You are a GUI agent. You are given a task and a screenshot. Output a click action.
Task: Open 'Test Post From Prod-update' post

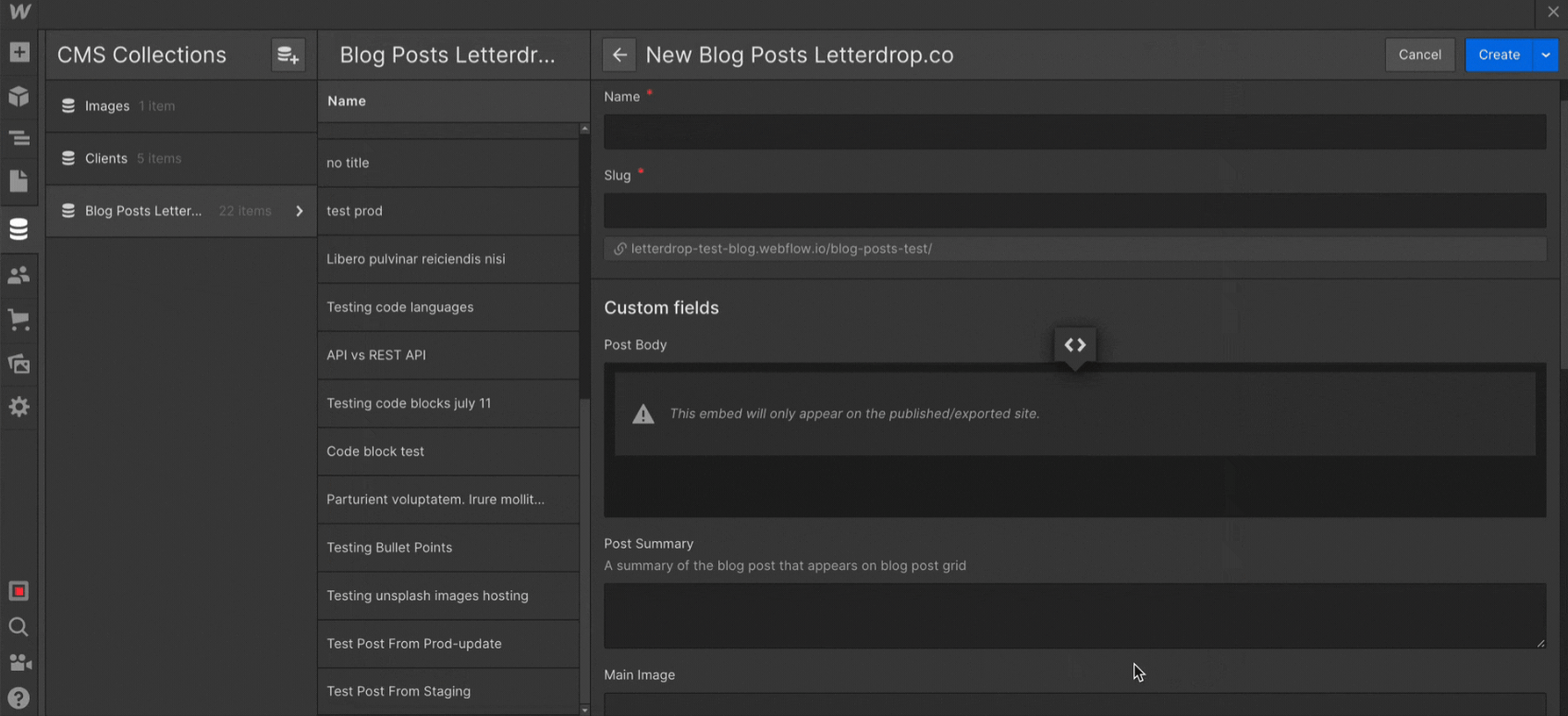(x=448, y=644)
